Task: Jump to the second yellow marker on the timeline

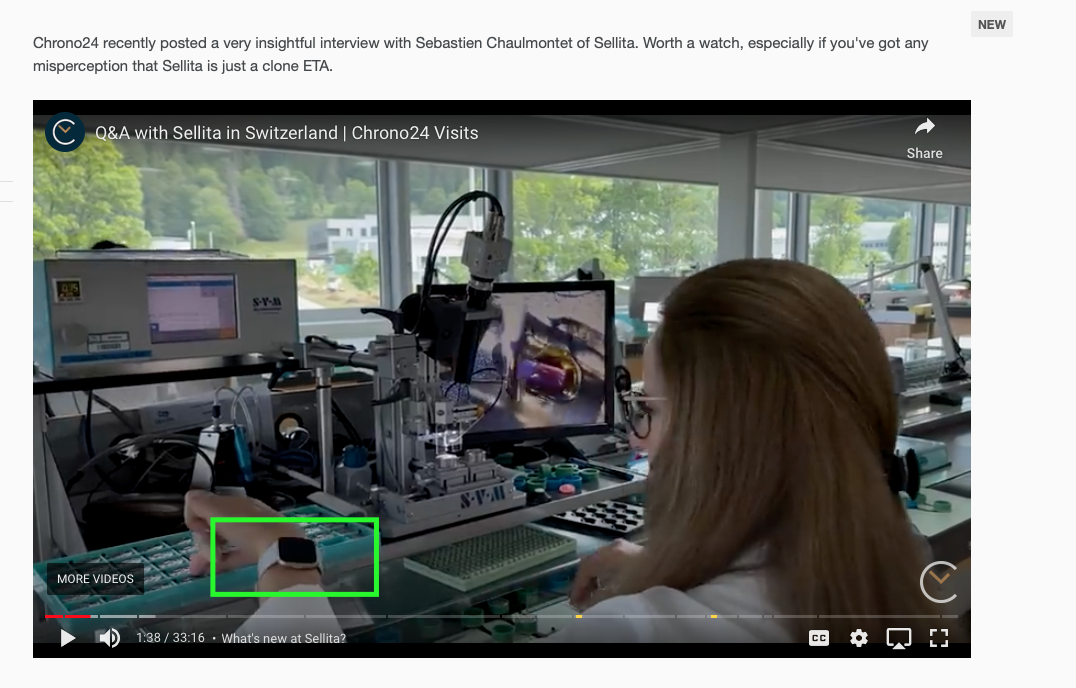Action: coord(713,616)
